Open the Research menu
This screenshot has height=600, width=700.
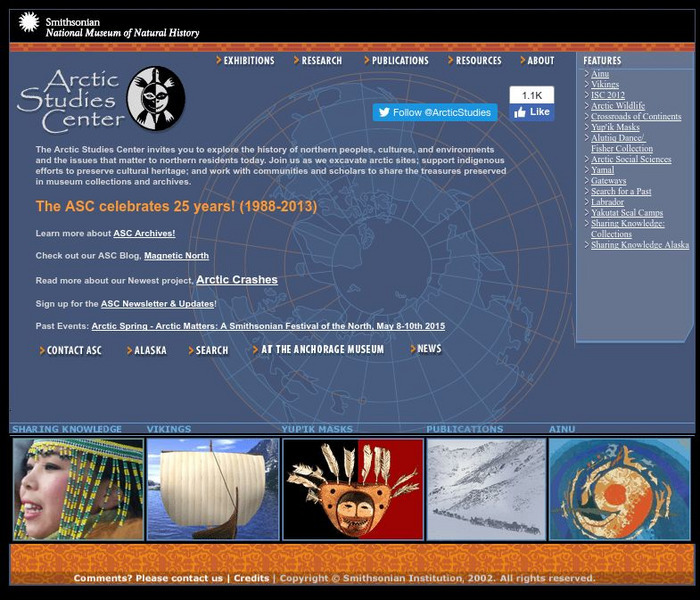coord(318,60)
